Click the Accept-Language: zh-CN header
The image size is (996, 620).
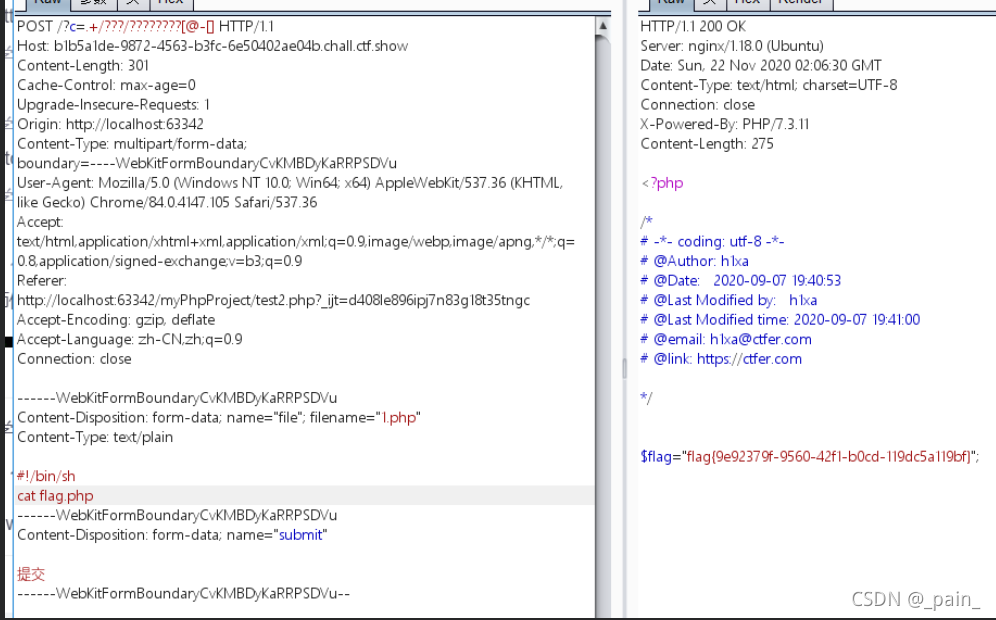click(130, 339)
